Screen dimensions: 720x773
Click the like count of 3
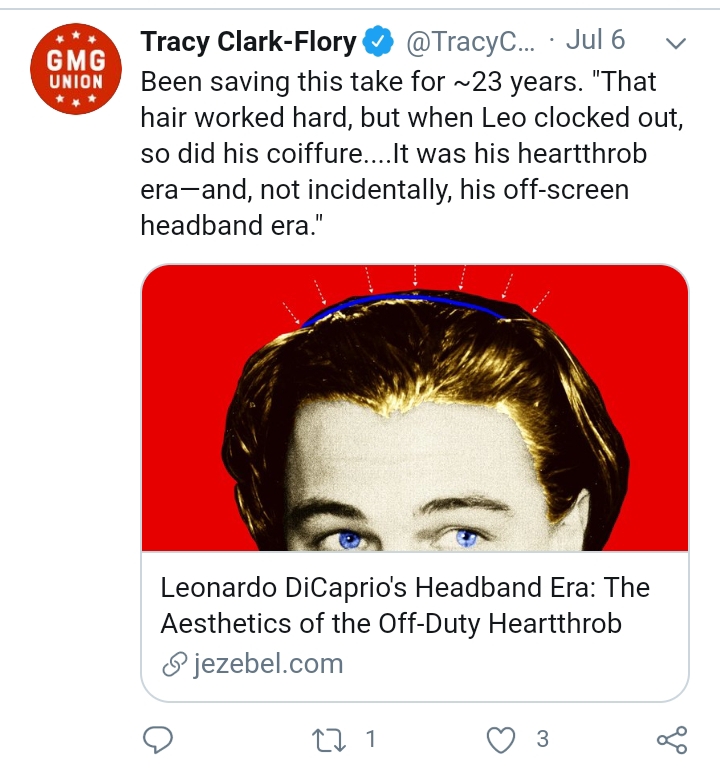(x=542, y=740)
